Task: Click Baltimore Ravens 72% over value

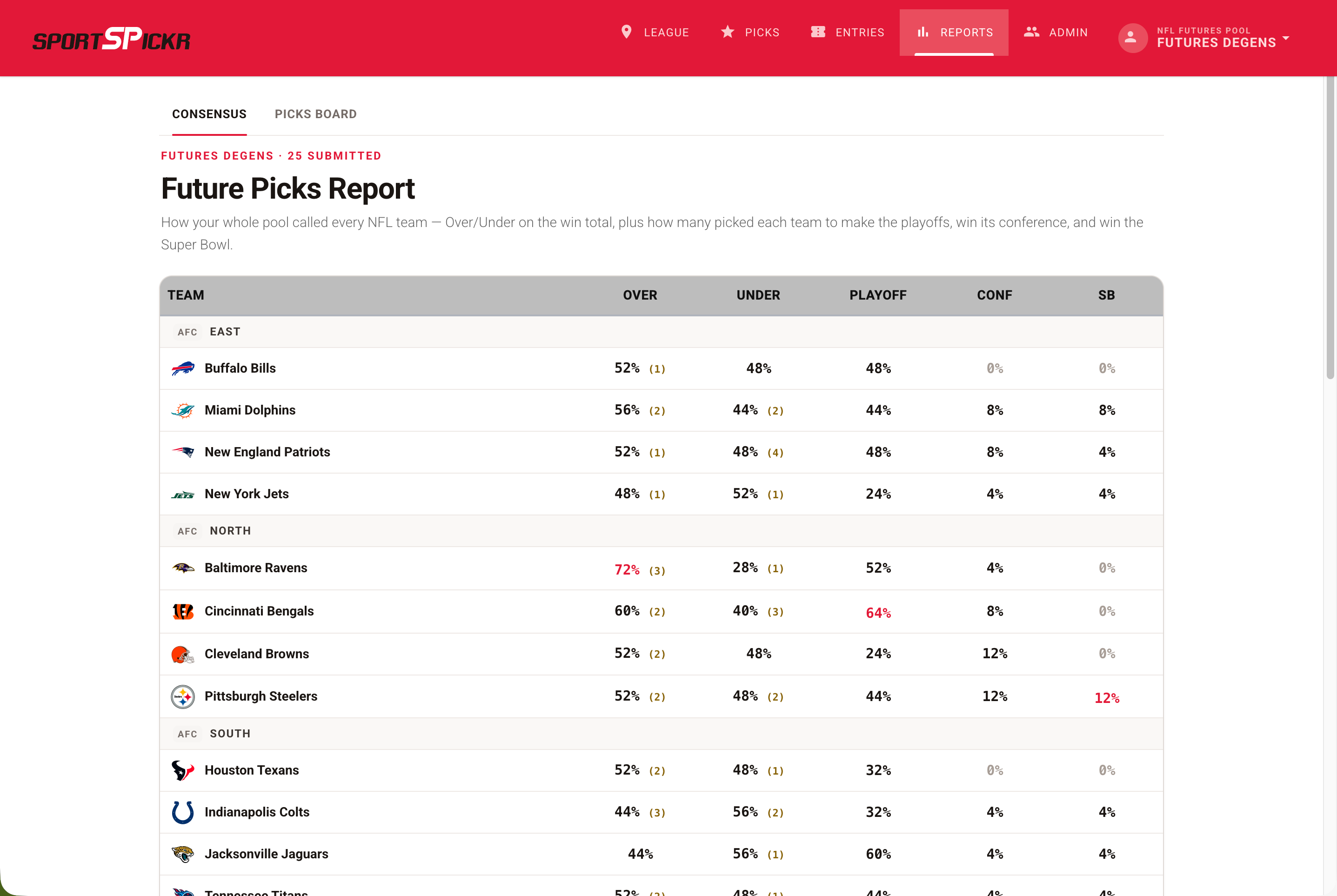Action: pos(627,570)
